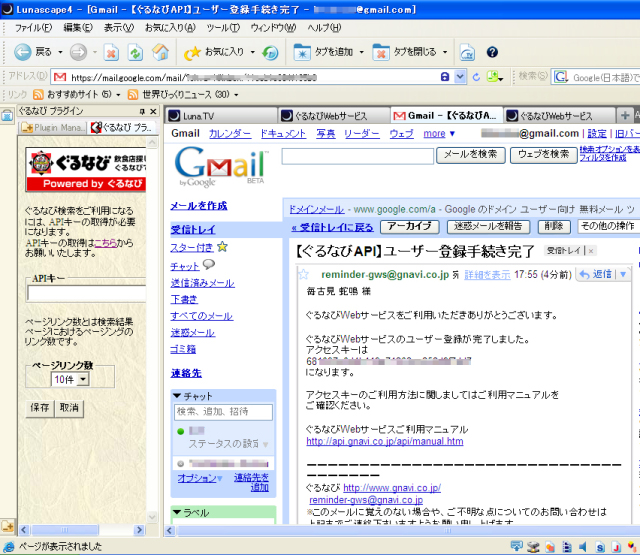The image size is (640, 555).
Task: Click the 迷惑メールを報告 button
Action: [488, 226]
